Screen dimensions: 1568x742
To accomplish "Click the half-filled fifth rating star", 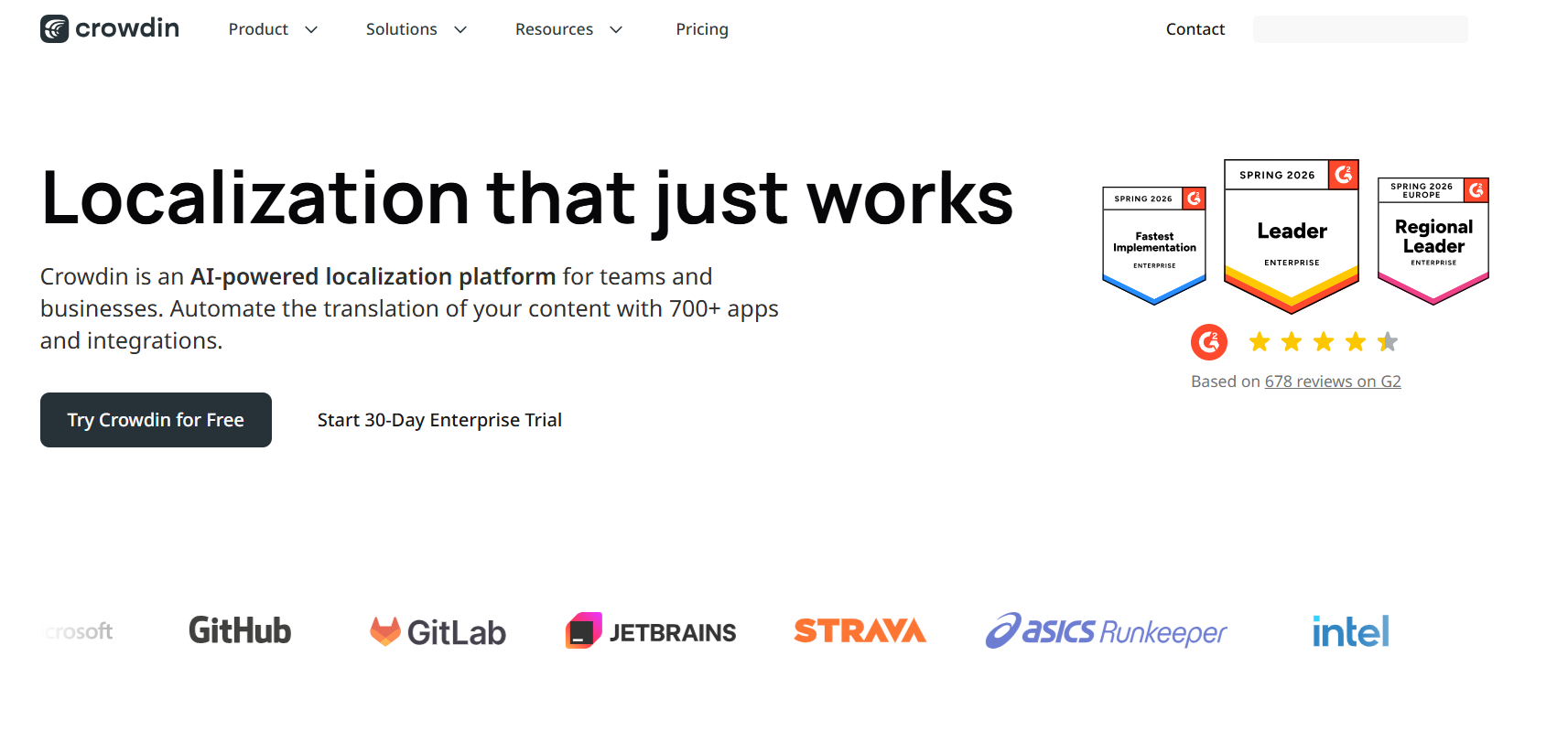I will tap(1388, 342).
